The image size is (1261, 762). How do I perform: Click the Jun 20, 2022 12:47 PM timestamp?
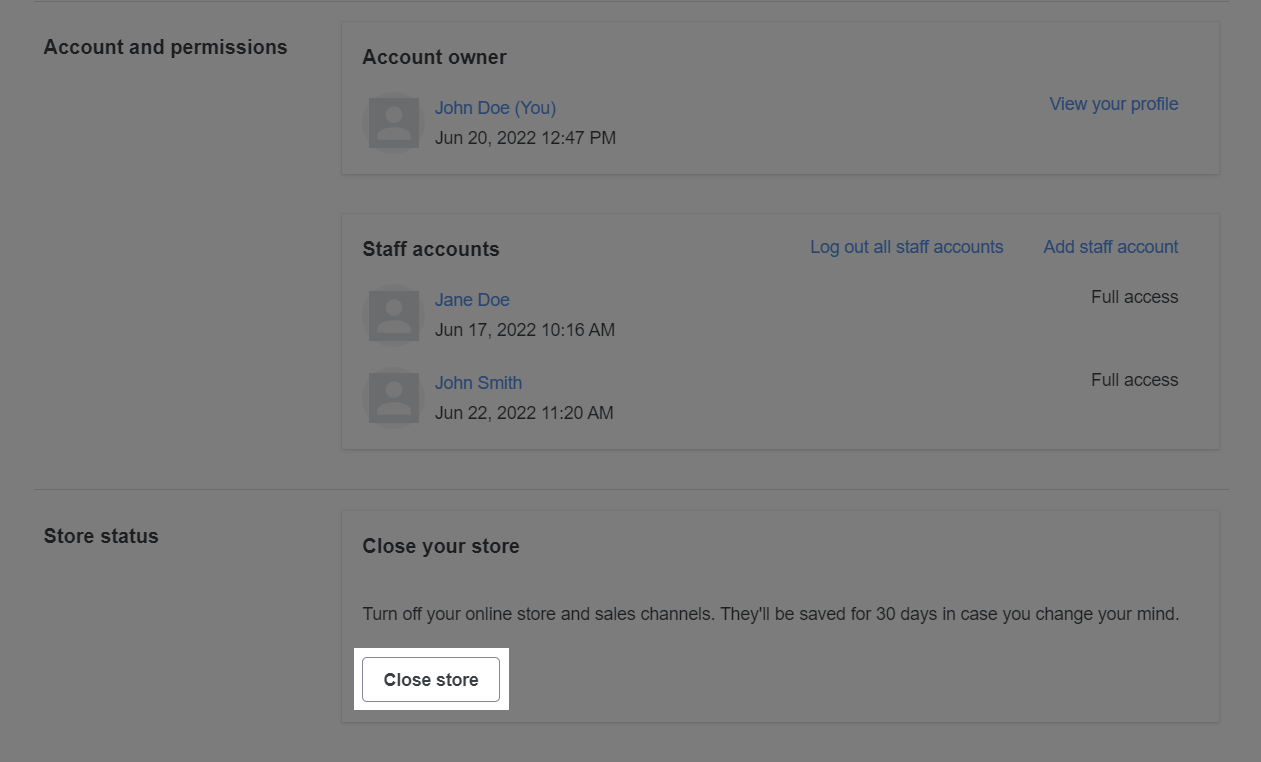click(x=525, y=138)
